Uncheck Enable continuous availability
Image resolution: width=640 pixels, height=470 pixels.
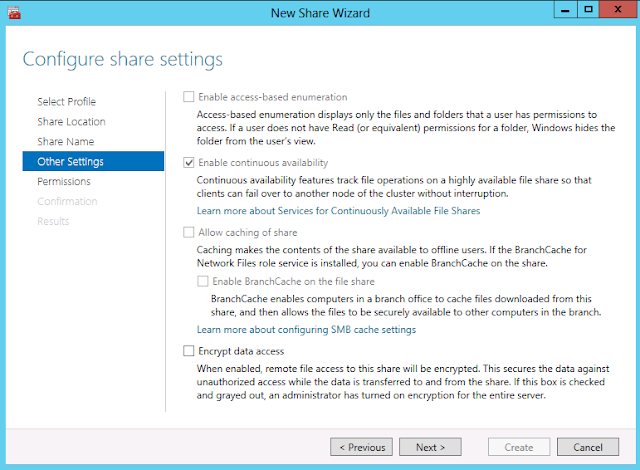tap(190, 163)
